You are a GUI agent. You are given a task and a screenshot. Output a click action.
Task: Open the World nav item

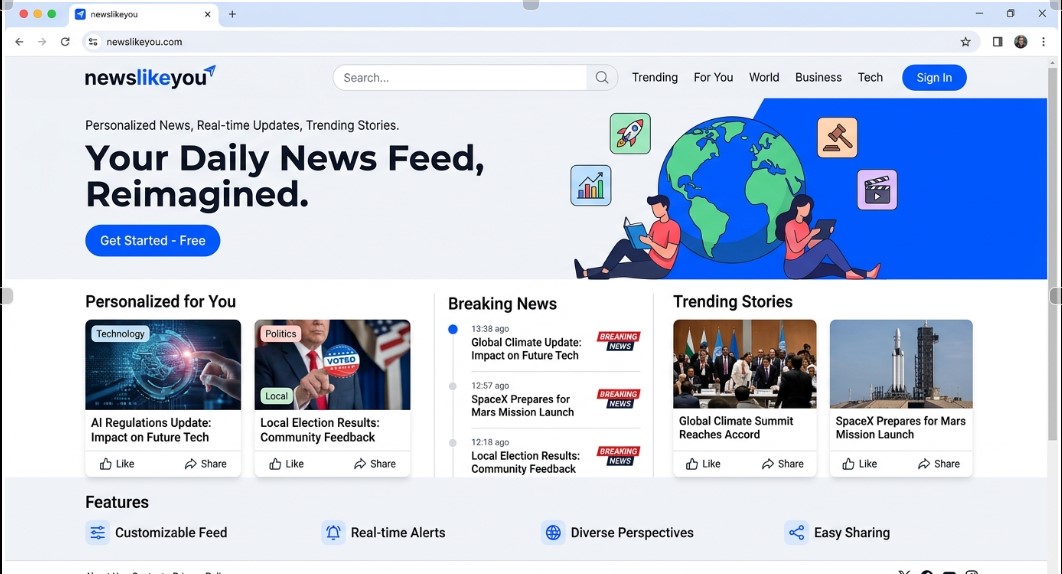[764, 77]
